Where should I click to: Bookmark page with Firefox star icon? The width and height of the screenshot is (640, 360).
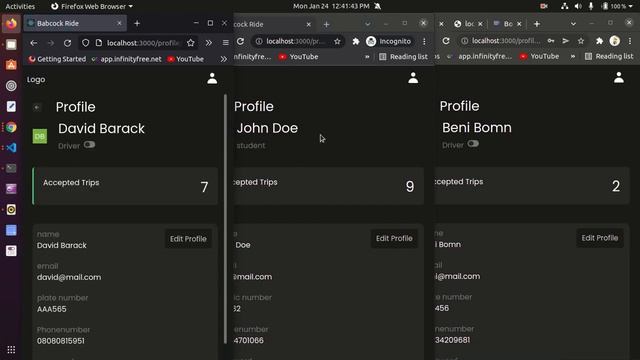click(191, 43)
